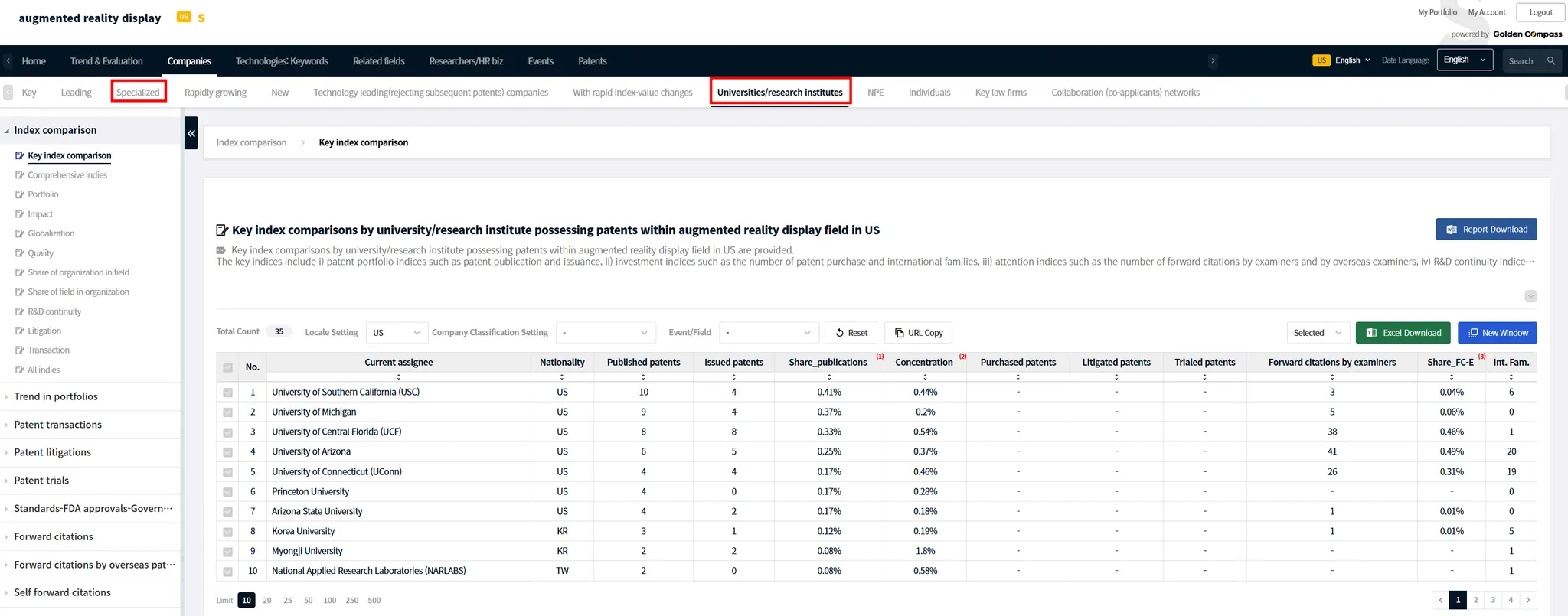Sort by Concentration column
This screenshot has height=616, width=1568.
pos(925,376)
